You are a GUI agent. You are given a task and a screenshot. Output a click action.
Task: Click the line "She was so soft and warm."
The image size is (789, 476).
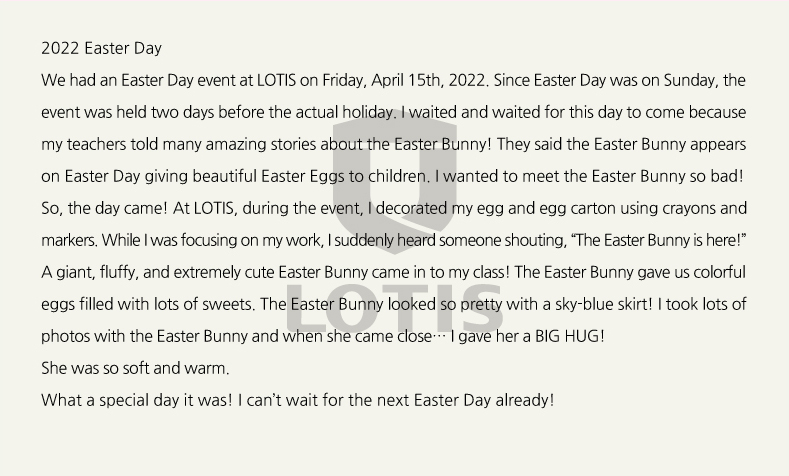click(x=135, y=368)
